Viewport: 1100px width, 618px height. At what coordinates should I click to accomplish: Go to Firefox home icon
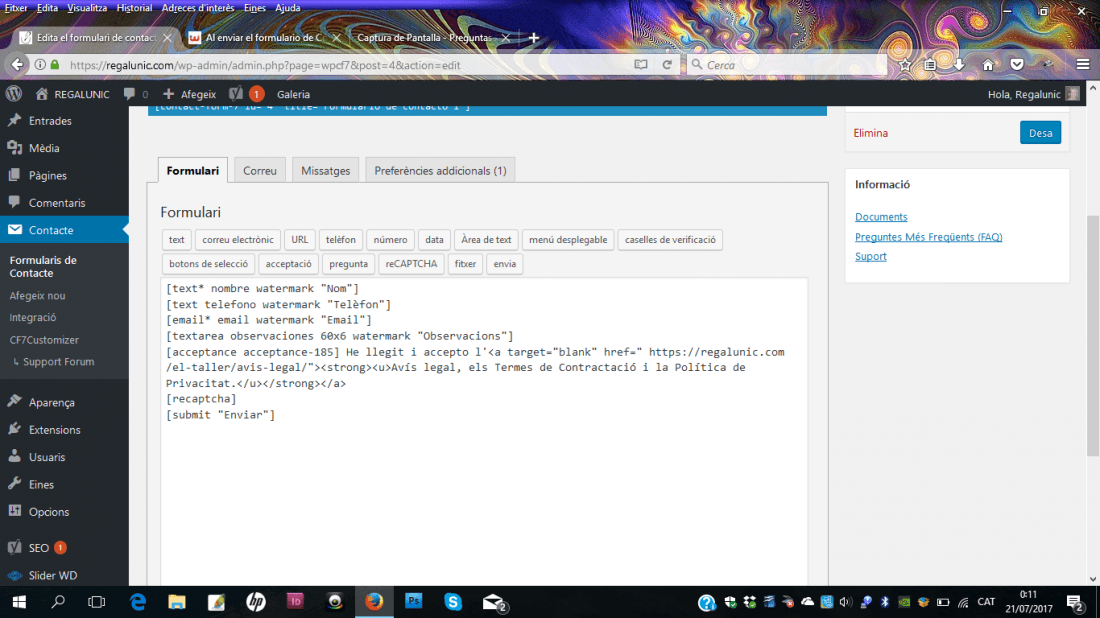pos(988,65)
